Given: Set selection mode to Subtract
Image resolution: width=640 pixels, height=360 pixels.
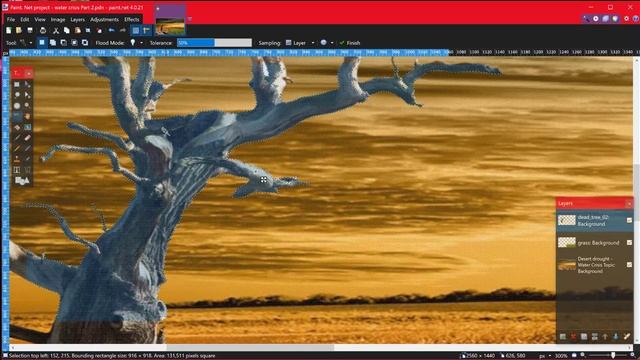Looking at the screenshot, I should [63, 42].
